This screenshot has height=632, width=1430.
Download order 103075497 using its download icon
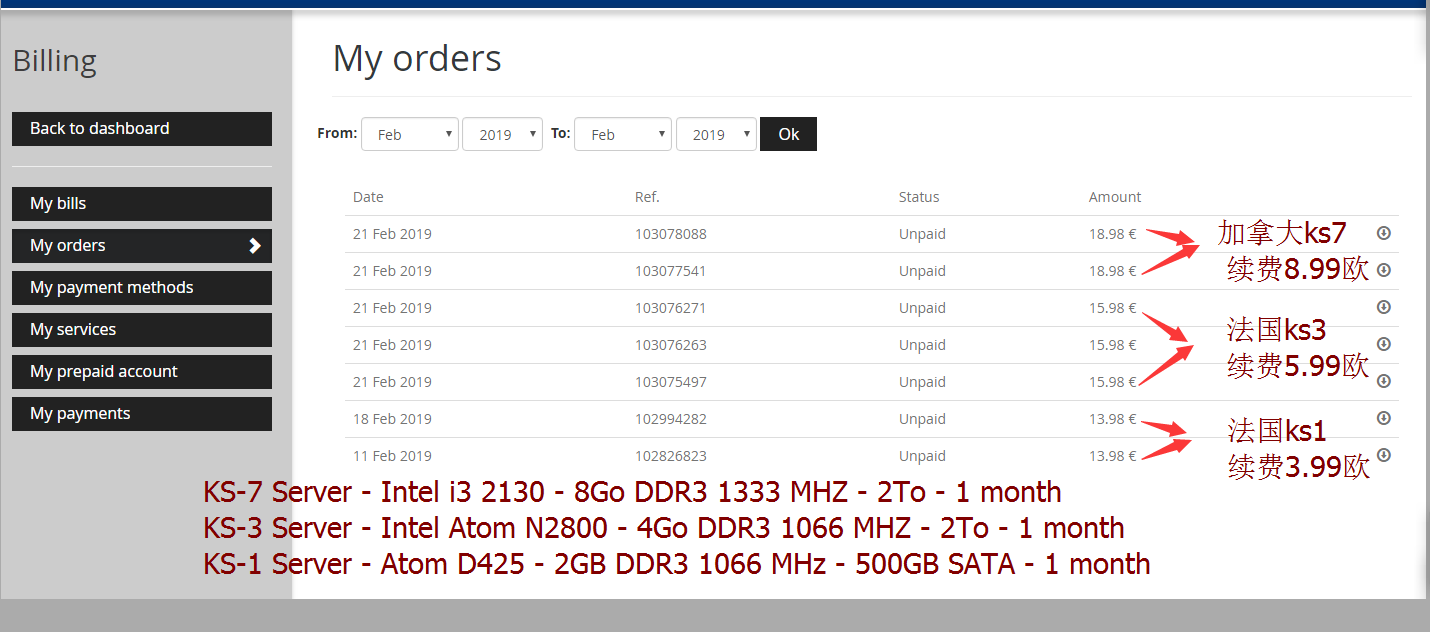tap(1384, 381)
